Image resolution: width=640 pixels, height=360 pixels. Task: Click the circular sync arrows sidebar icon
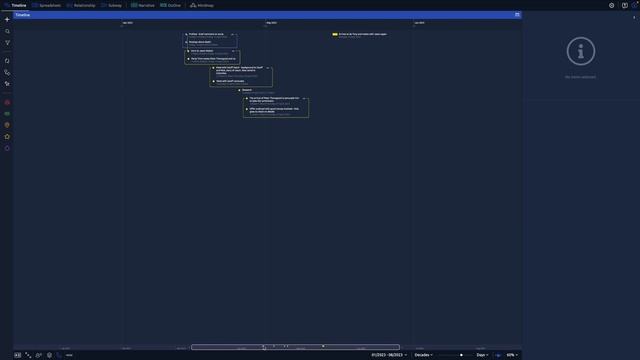[7, 60]
